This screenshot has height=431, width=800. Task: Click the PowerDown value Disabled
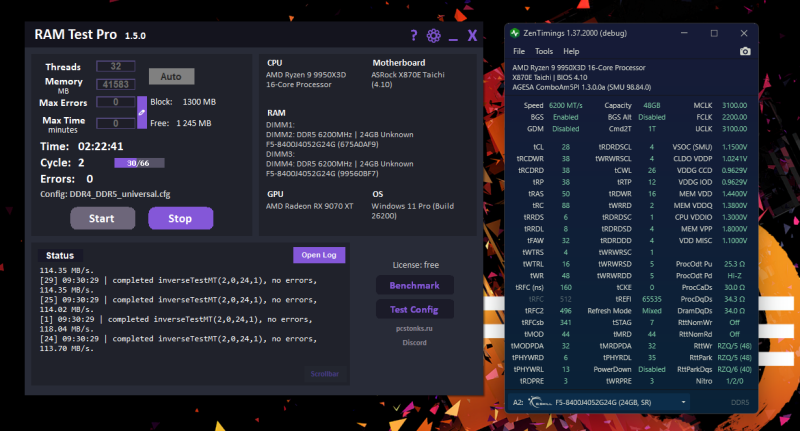pos(652,370)
